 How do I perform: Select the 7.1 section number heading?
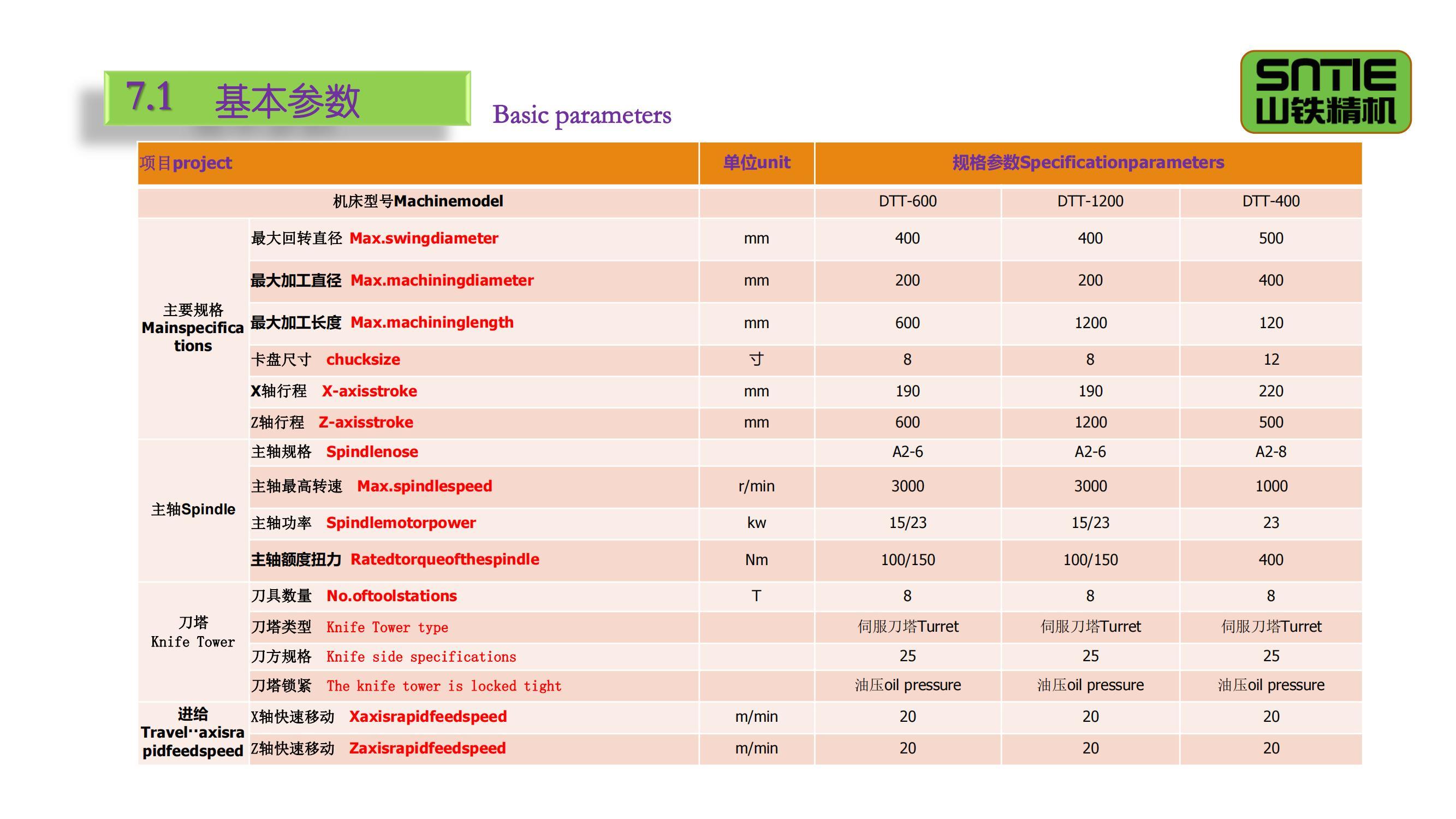pyautogui.click(x=149, y=96)
